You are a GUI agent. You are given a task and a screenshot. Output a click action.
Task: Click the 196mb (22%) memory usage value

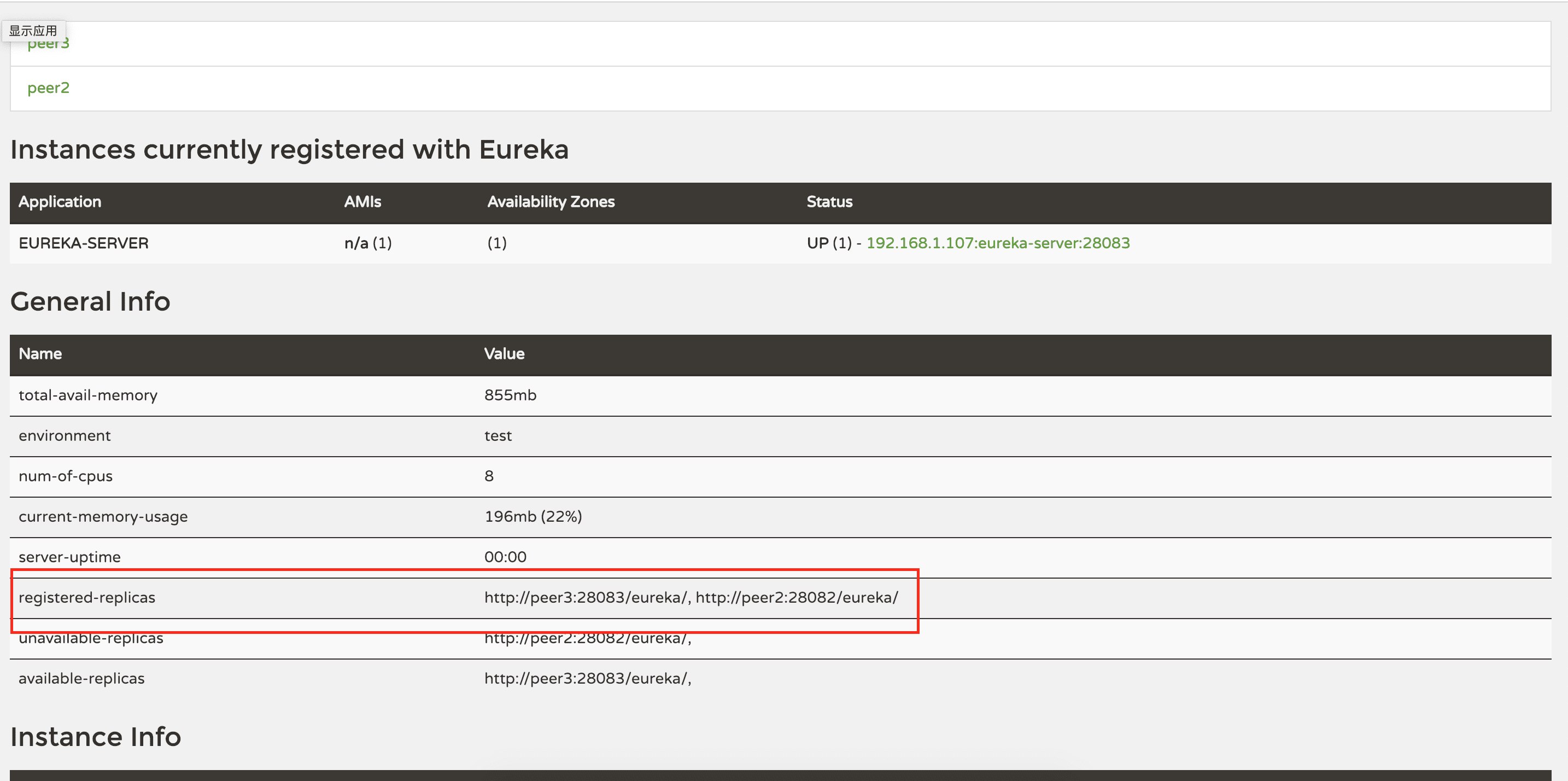click(x=533, y=517)
